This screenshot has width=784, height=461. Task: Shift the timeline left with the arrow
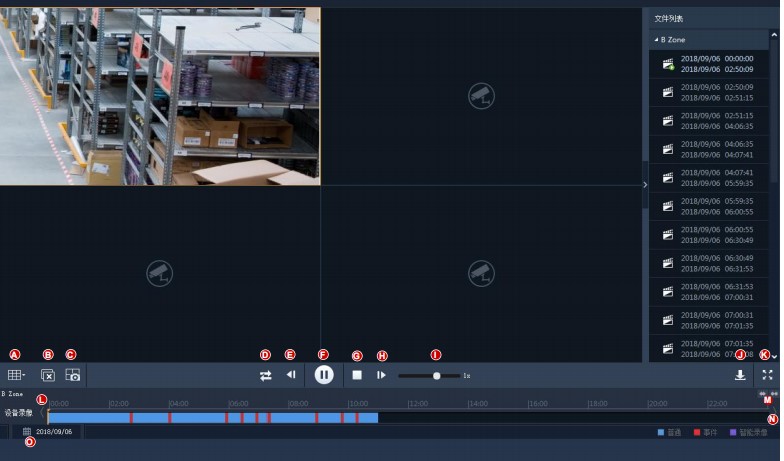click(x=42, y=413)
